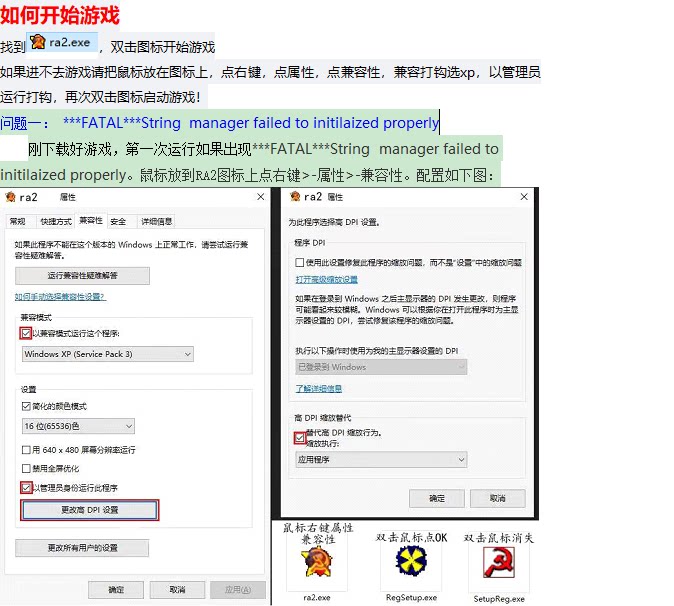Open 了解详细信息 link

(x=319, y=389)
